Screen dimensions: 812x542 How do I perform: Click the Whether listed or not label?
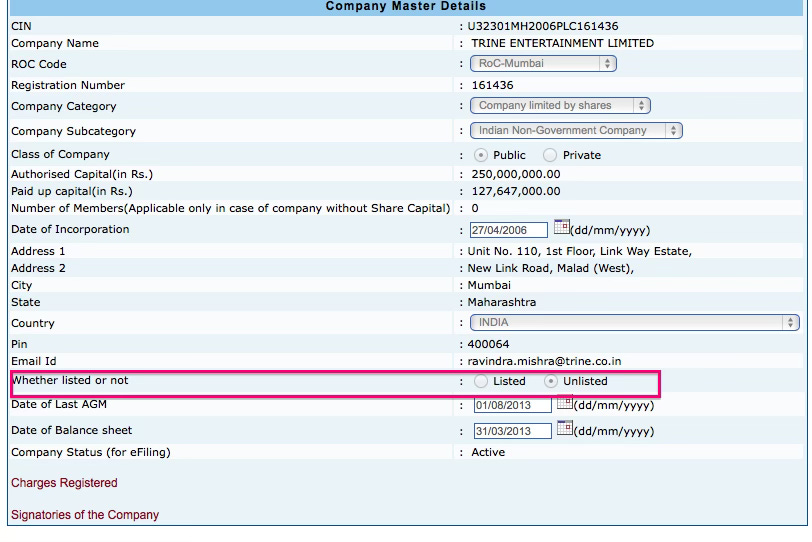pyautogui.click(x=69, y=380)
